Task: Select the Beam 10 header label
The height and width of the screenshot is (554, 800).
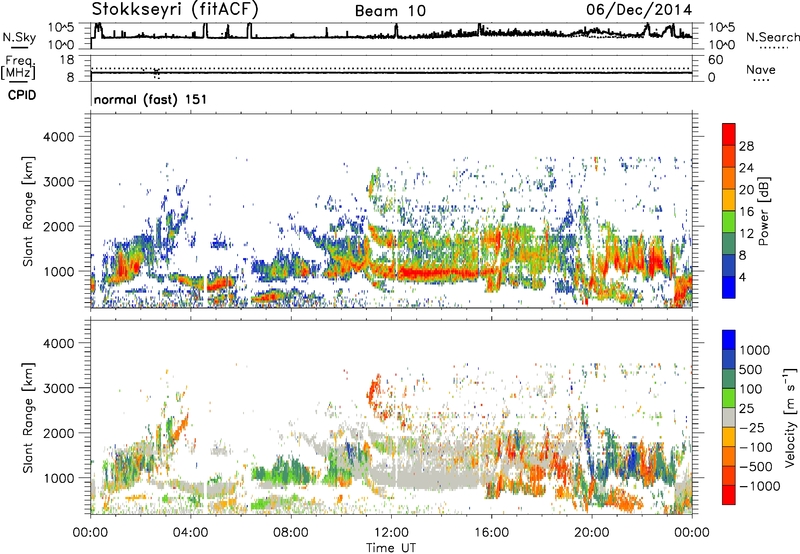Action: [x=390, y=11]
